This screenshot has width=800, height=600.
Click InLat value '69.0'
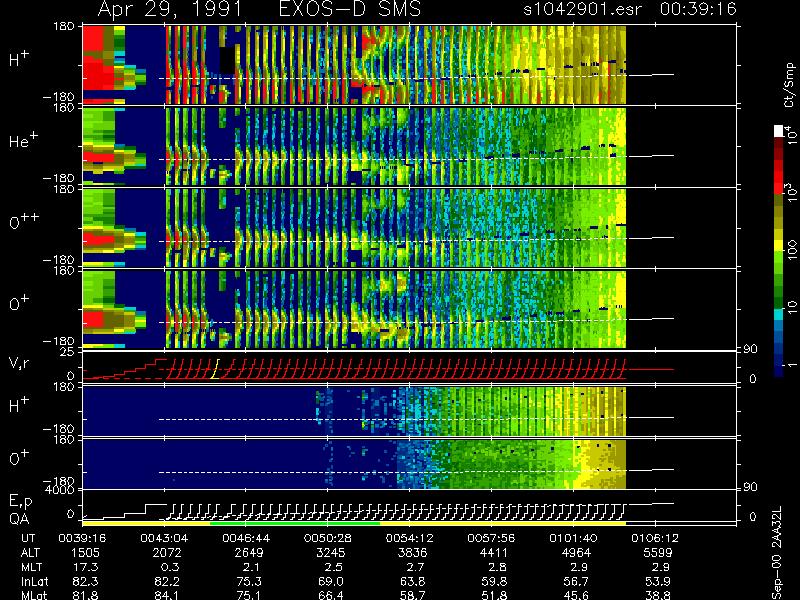pyautogui.click(x=331, y=581)
